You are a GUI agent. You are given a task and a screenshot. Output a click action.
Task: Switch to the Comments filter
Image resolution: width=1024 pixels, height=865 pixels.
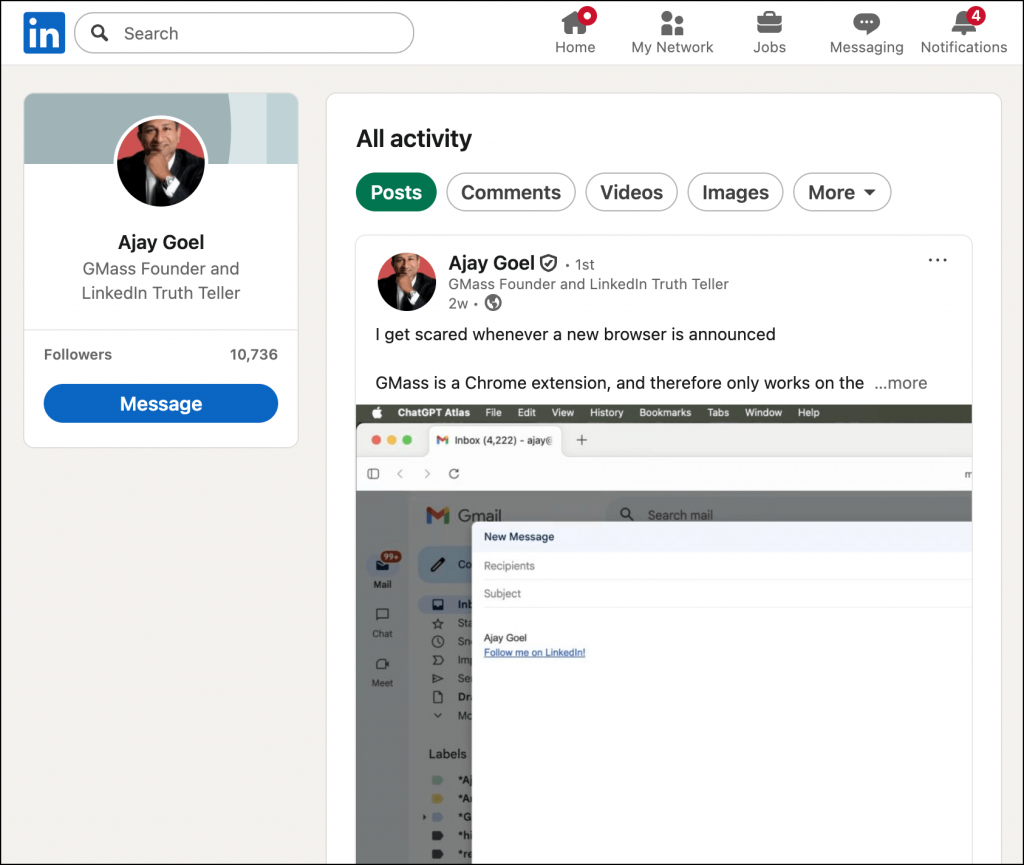click(x=510, y=193)
